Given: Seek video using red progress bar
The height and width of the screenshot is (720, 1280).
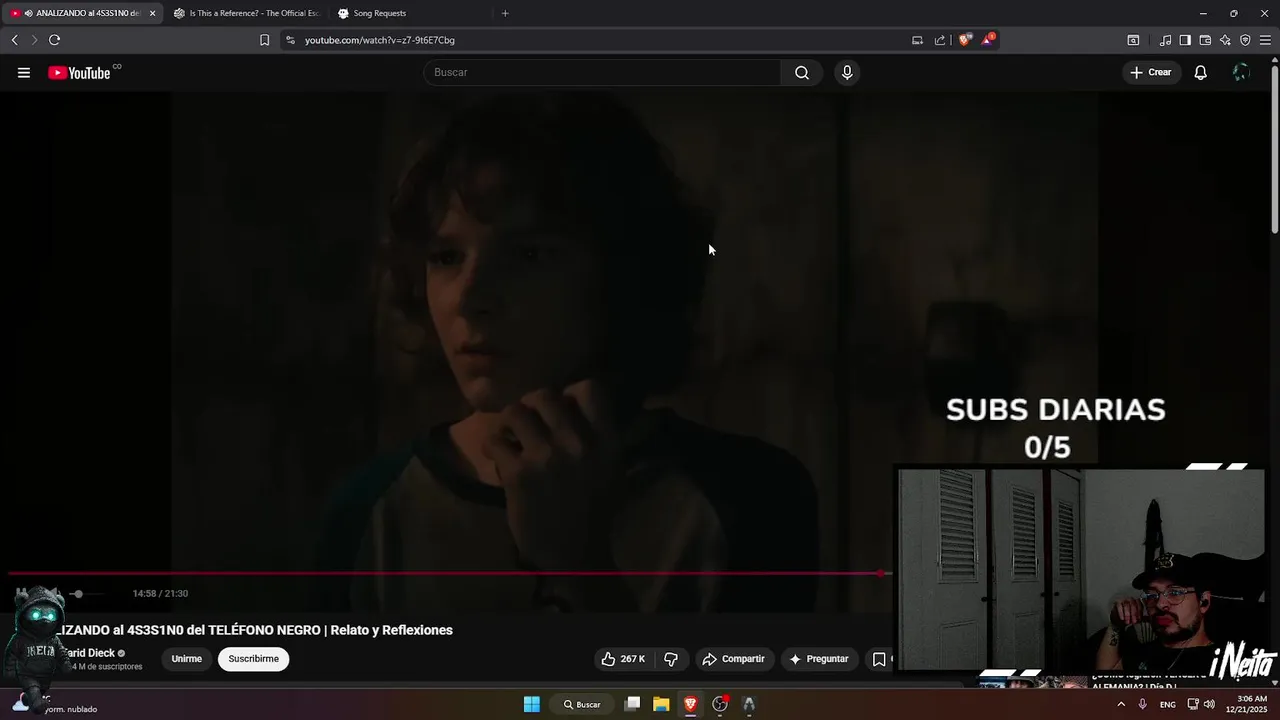Looking at the screenshot, I should pyautogui.click(x=448, y=574).
